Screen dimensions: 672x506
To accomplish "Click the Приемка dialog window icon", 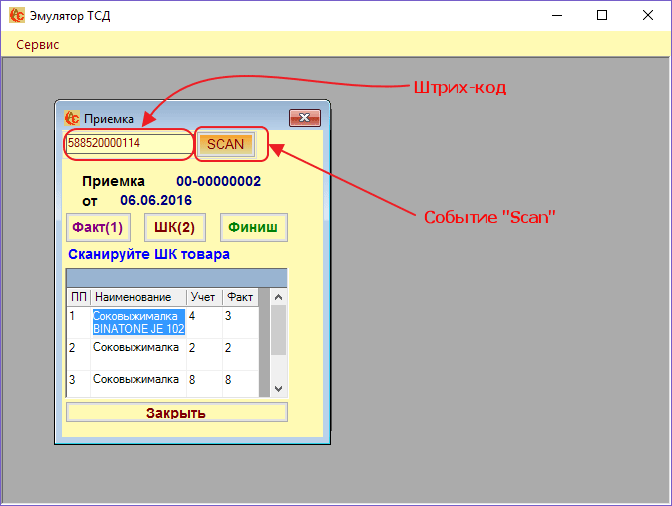I will click(x=72, y=117).
